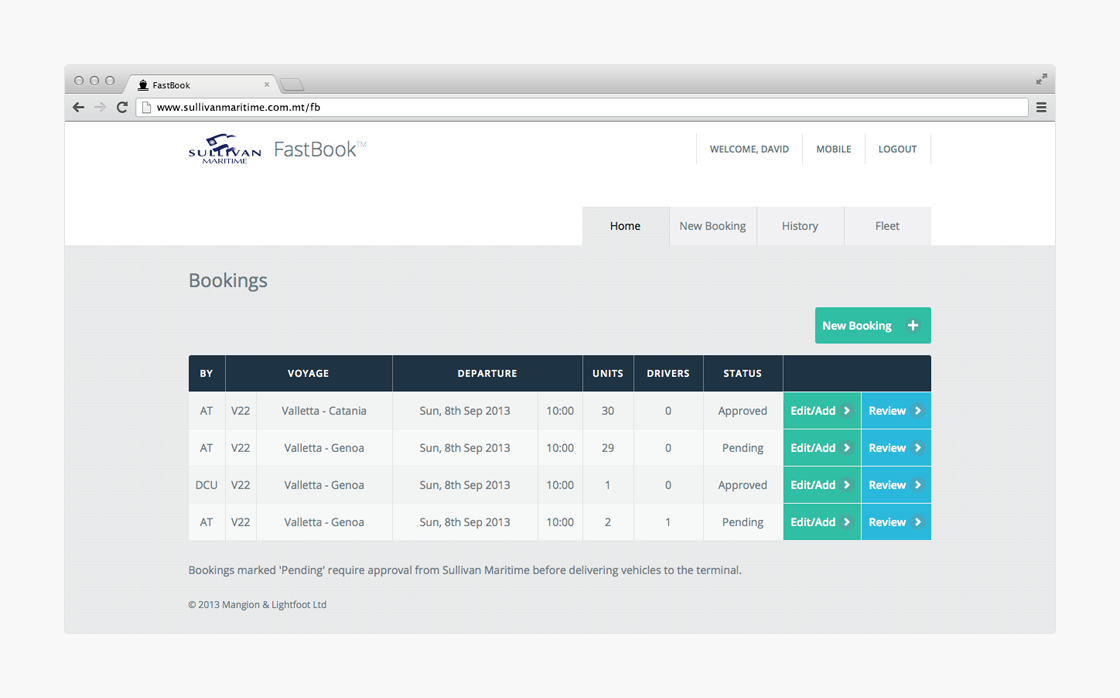1120x698 pixels.
Task: Click the VOYAGE column header
Action: point(308,374)
